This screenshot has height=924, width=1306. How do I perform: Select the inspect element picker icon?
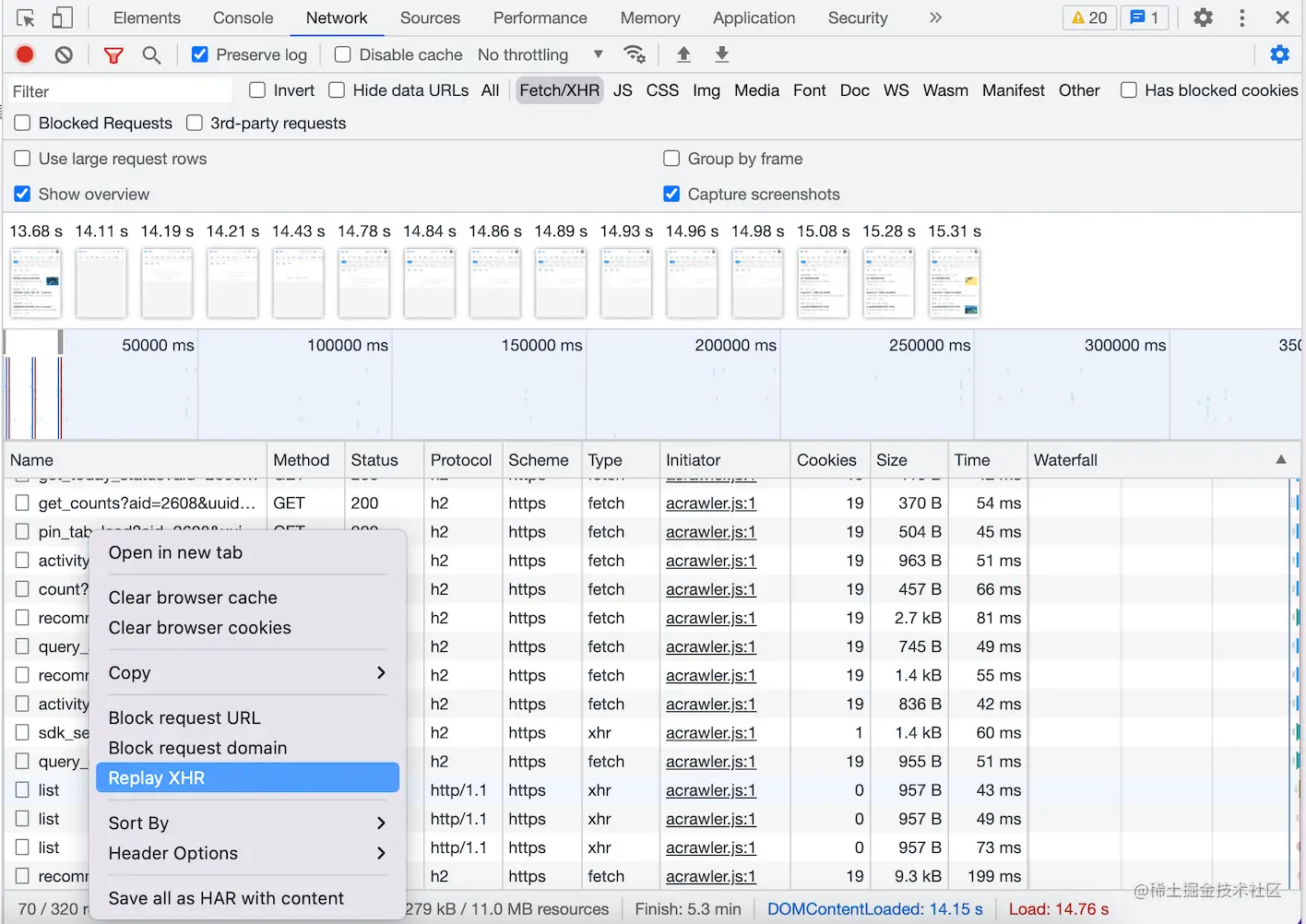26,18
